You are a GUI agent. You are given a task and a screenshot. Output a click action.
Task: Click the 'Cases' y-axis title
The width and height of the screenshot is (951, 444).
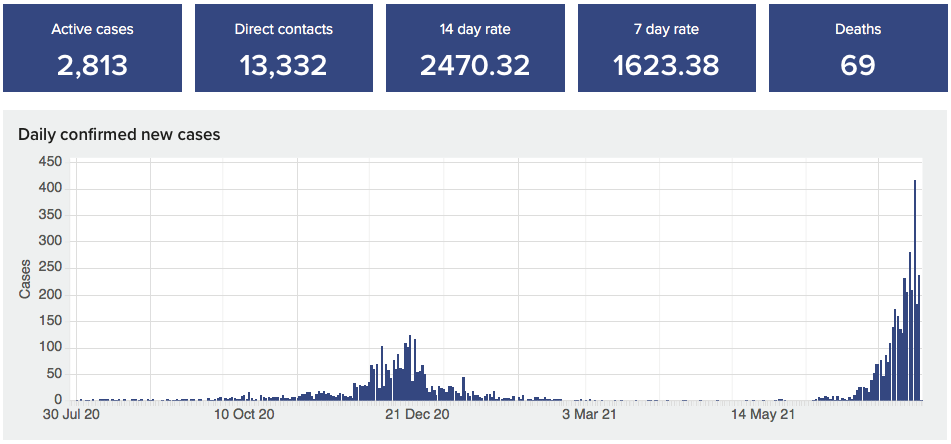click(25, 280)
